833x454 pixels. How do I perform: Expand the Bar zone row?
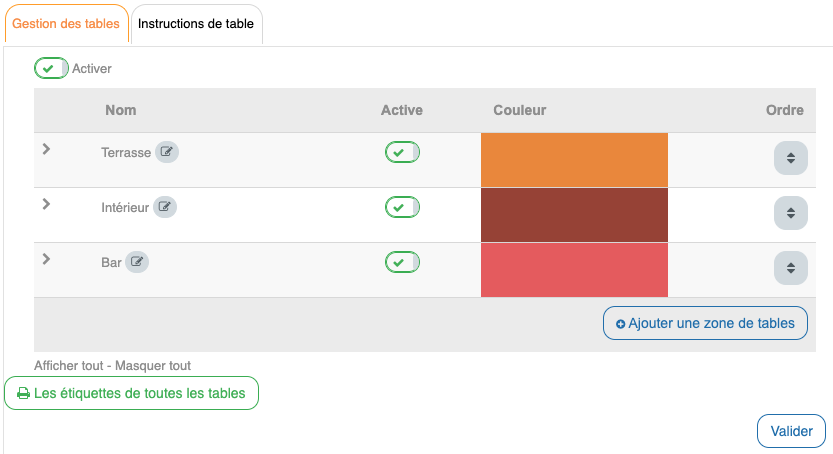(46, 259)
